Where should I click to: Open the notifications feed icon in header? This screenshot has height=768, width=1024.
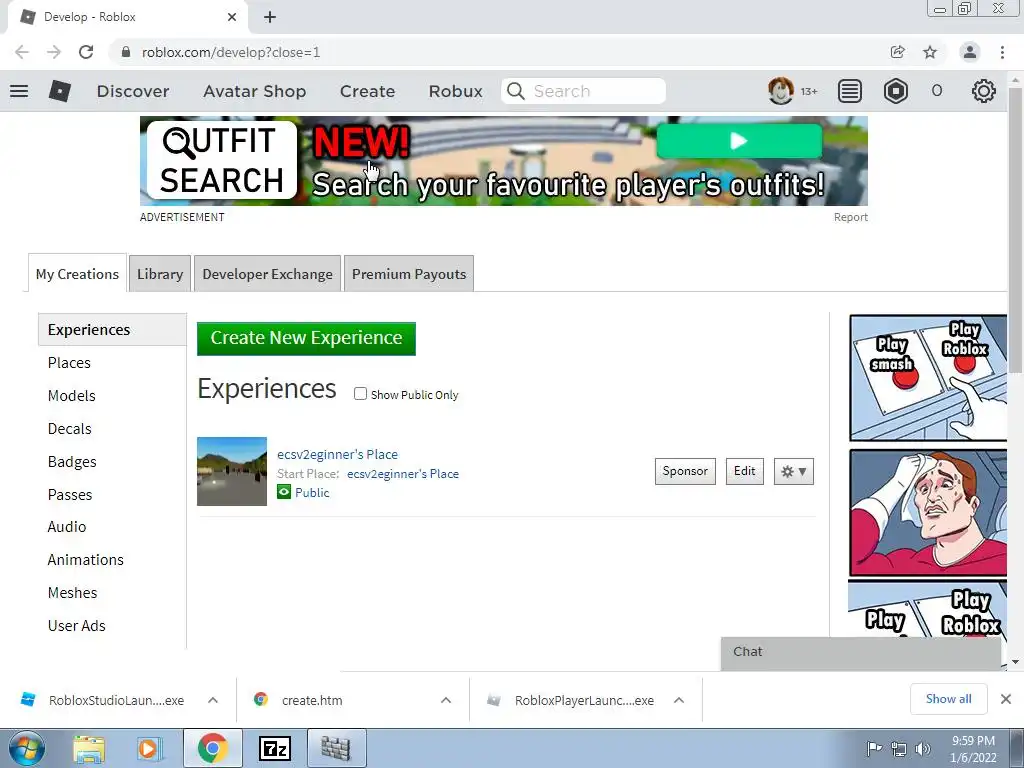pos(850,91)
